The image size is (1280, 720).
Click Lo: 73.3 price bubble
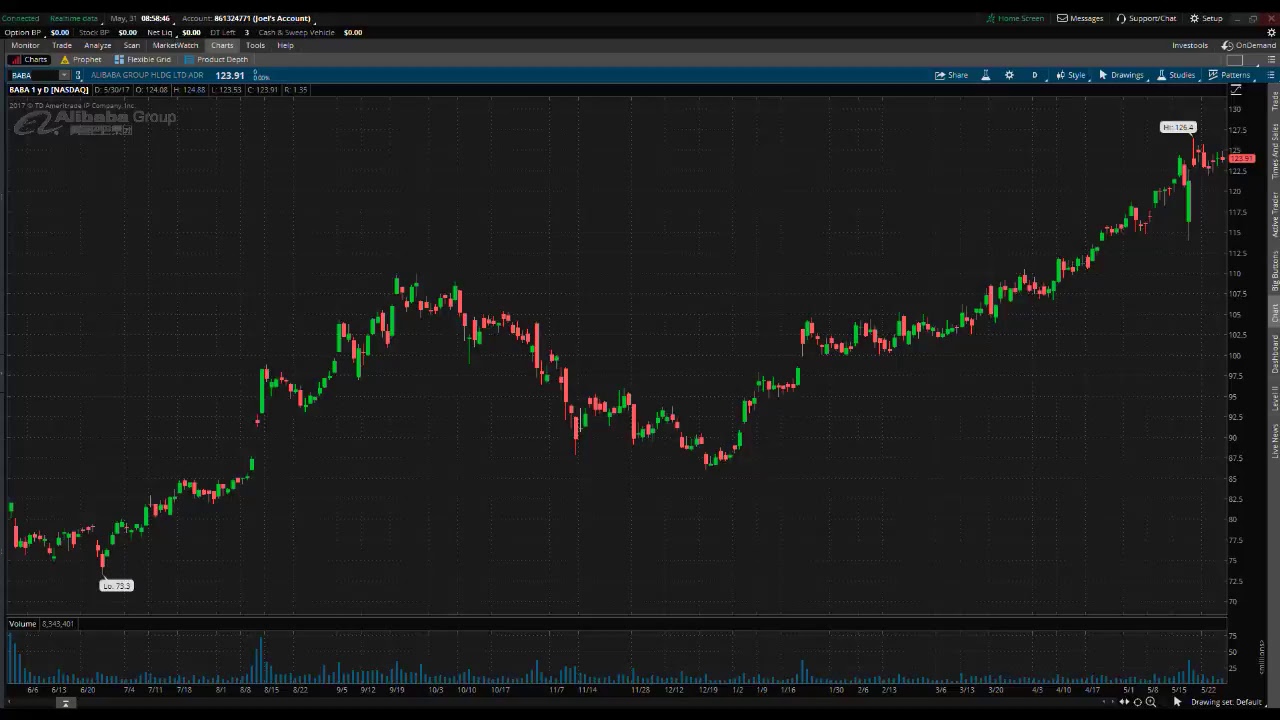click(116, 586)
